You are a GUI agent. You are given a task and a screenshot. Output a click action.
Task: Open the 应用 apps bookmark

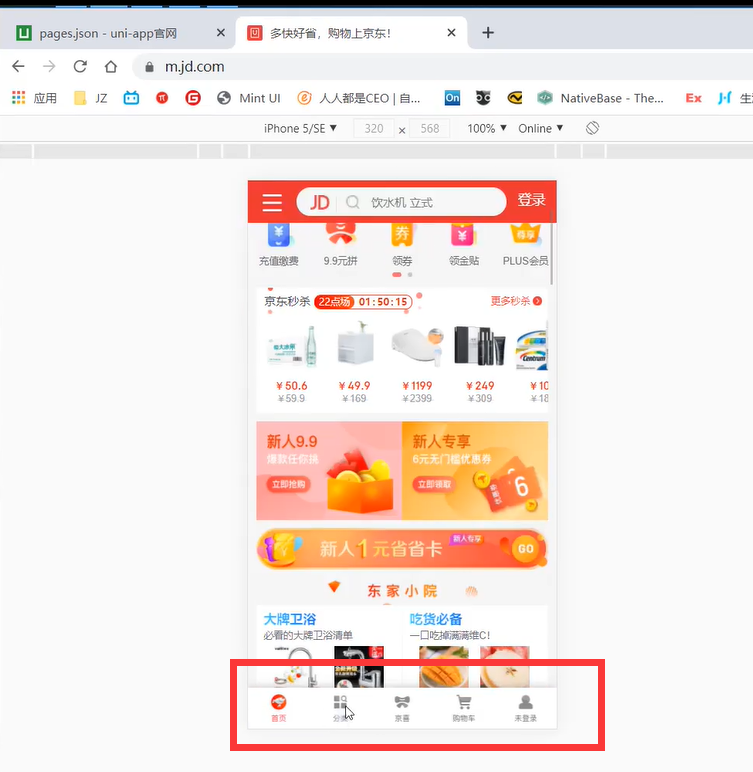tap(34, 98)
